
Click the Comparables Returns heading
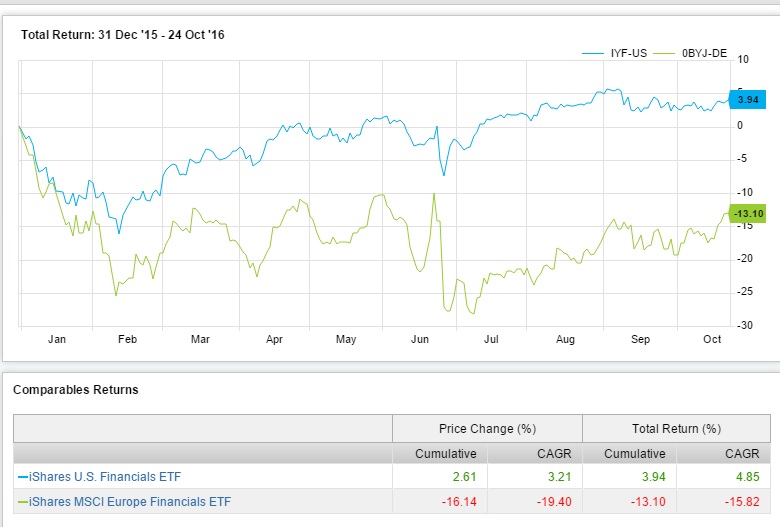[x=75, y=390]
